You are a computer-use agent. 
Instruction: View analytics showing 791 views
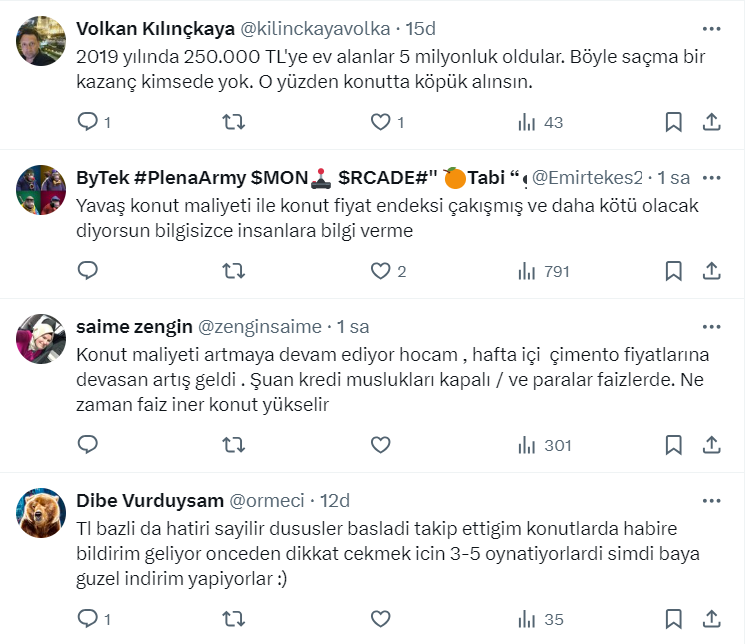click(x=543, y=271)
